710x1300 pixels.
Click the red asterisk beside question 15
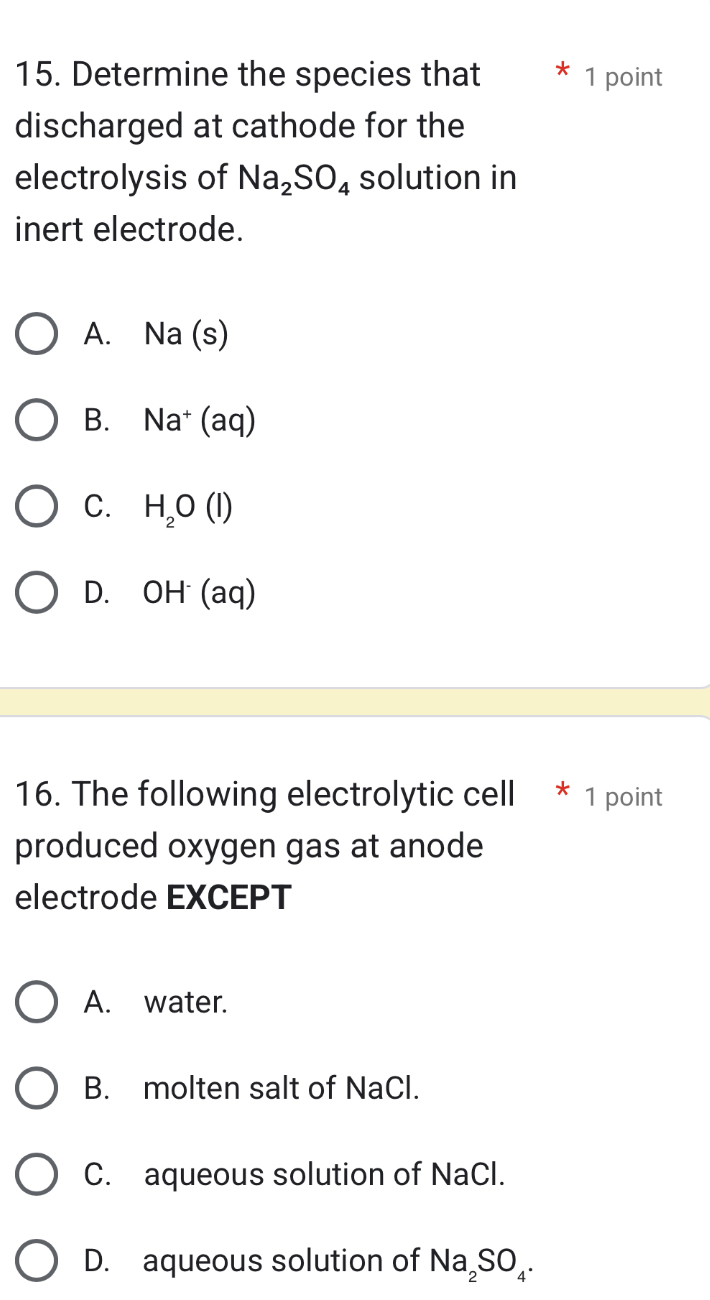(562, 72)
